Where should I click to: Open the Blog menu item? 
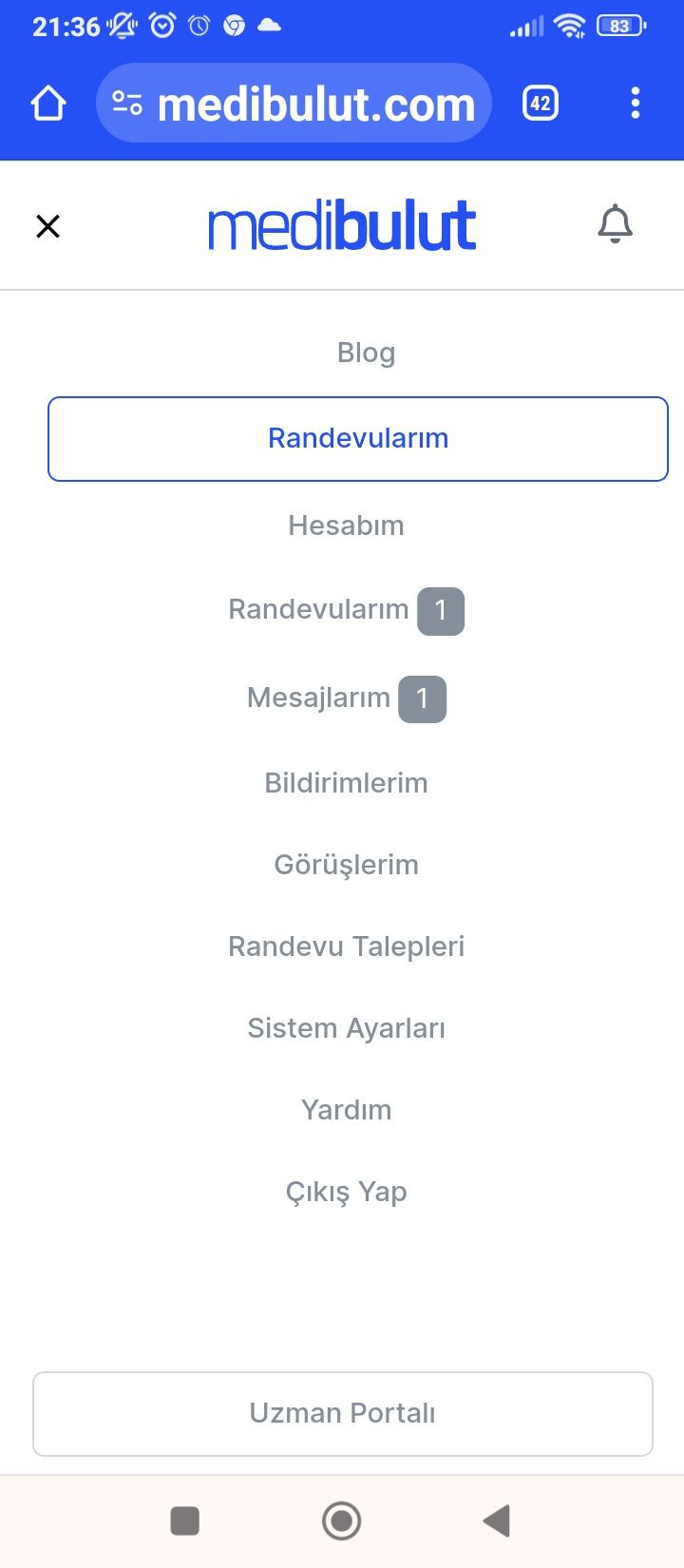click(366, 353)
